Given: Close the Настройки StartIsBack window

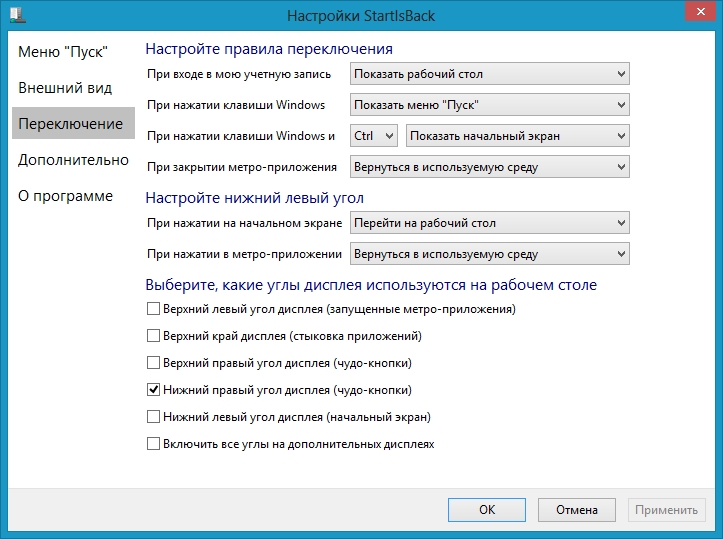Looking at the screenshot, I should [x=700, y=12].
